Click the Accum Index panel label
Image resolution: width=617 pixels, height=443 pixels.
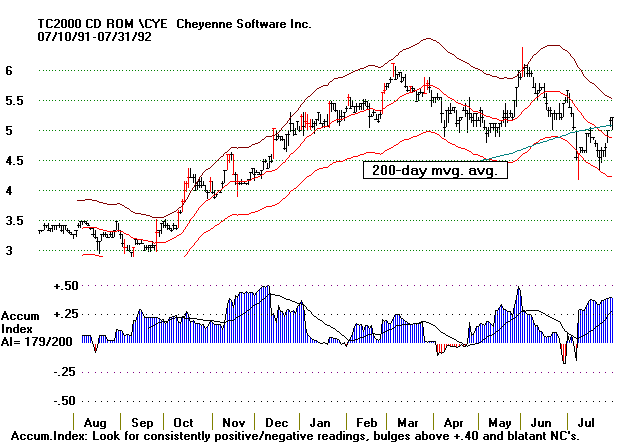coord(21,321)
